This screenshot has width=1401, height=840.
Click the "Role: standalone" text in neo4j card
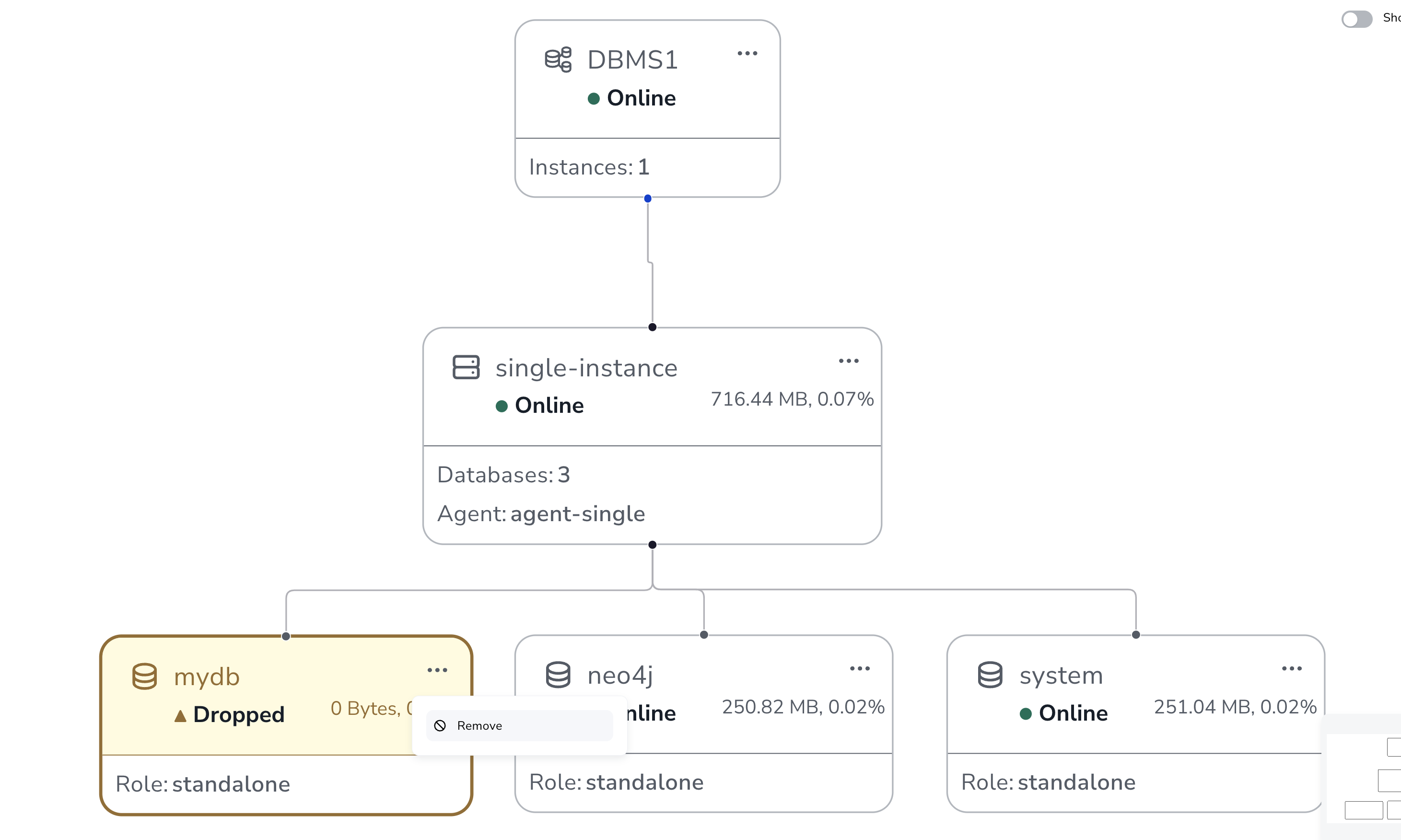(617, 783)
